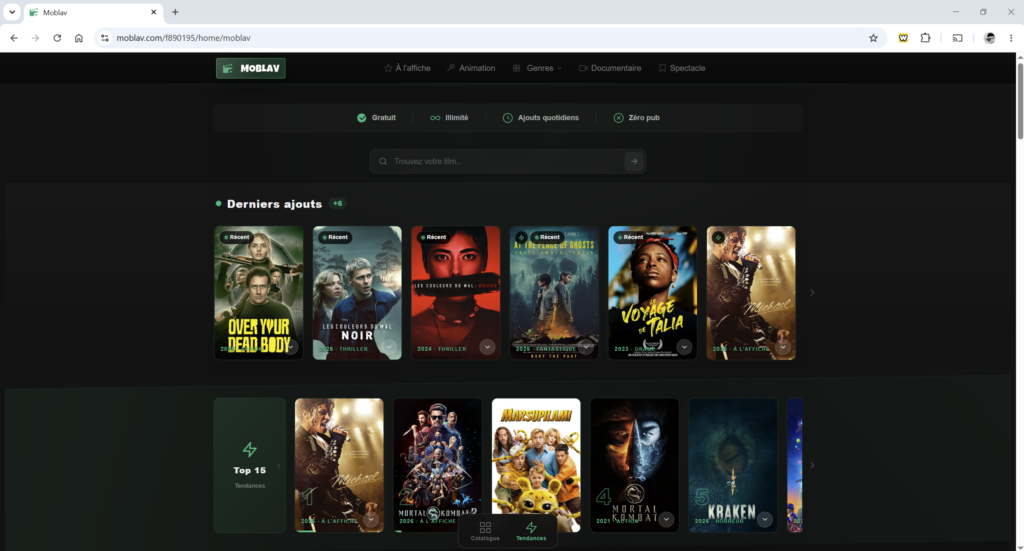Screen dimensions: 1024x551
Task: Switch to the Catalogue tab
Action: pyautogui.click(x=485, y=531)
